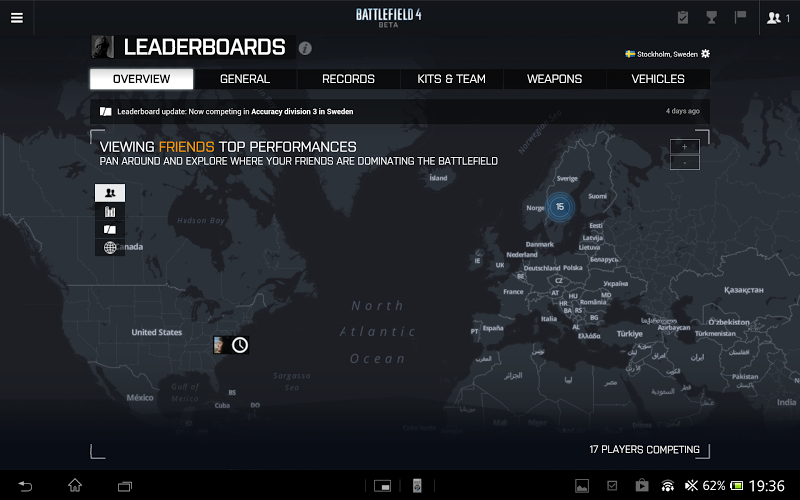Click the Battlefield 4 Beta logo
The height and width of the screenshot is (500, 800).
pos(388,17)
